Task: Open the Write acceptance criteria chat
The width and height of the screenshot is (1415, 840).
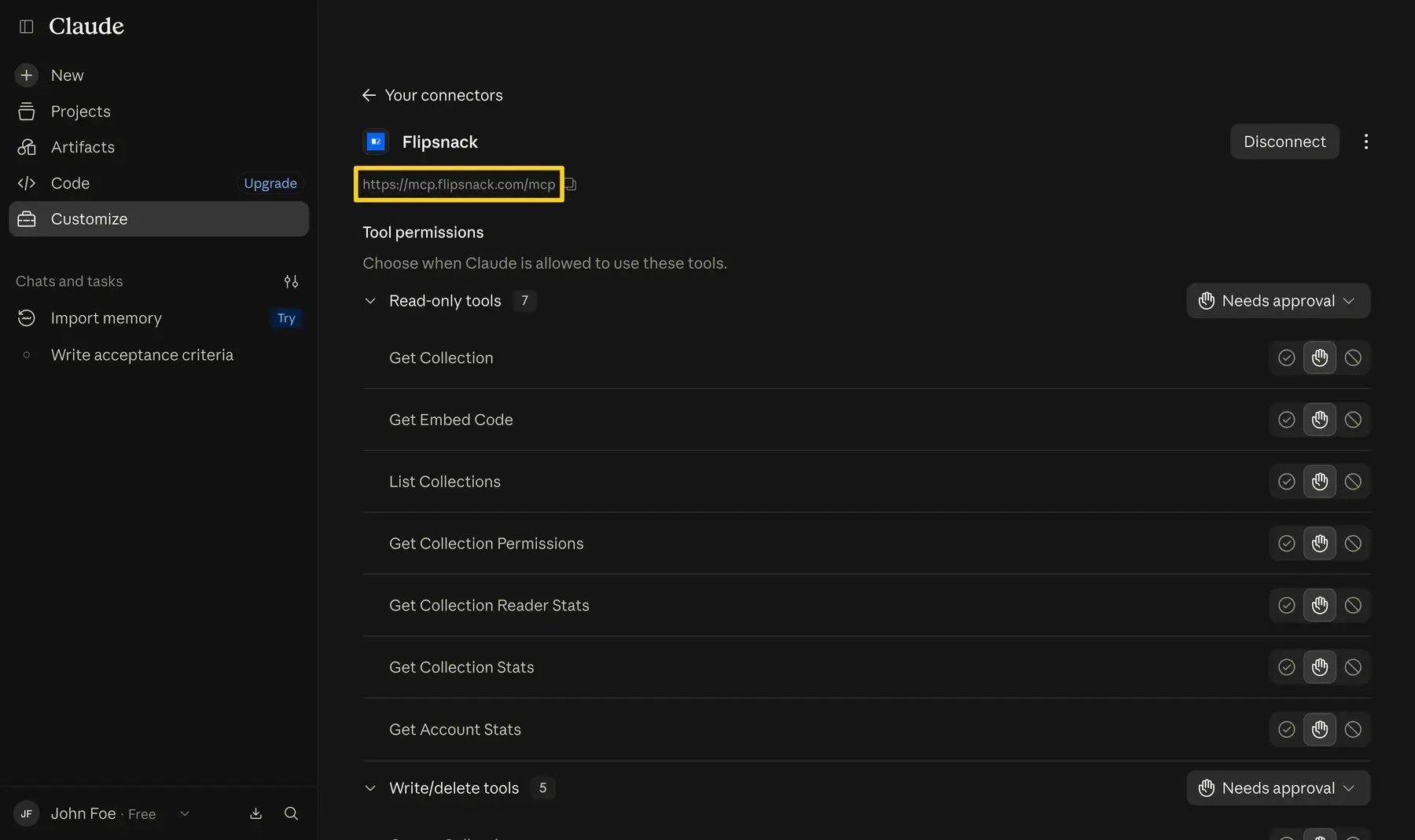Action: tap(159, 355)
